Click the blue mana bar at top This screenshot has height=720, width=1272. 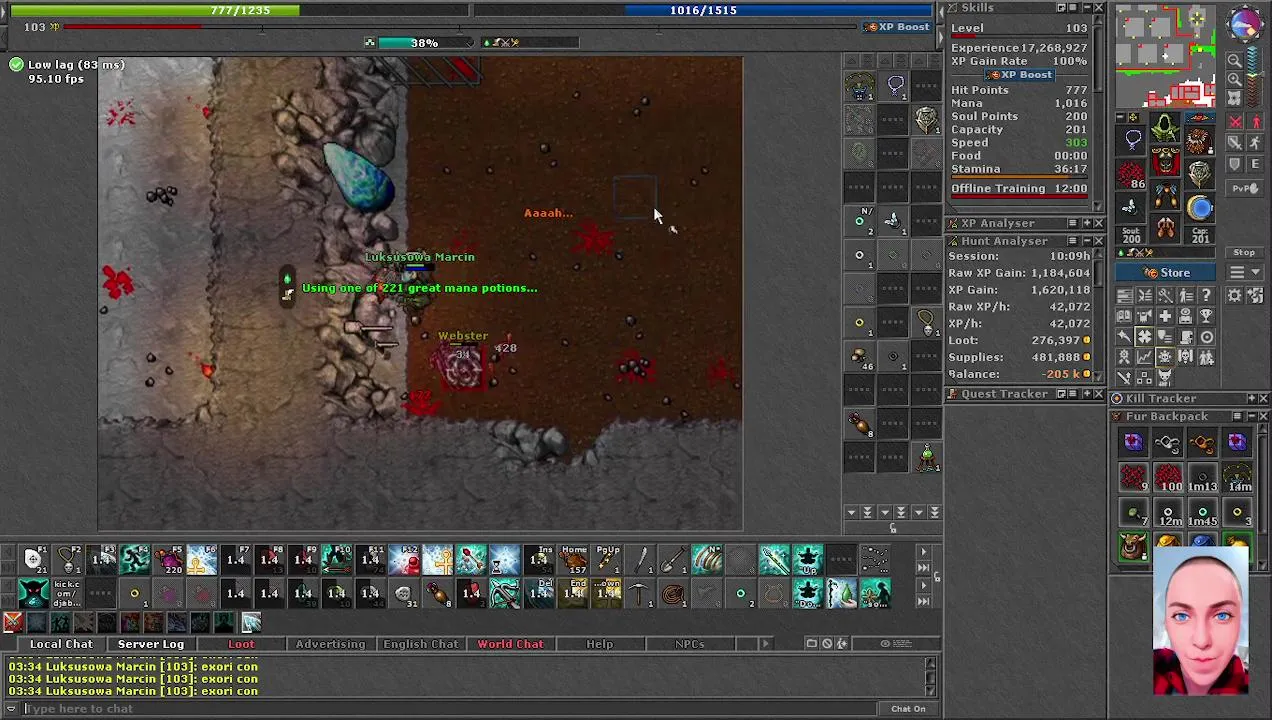[x=703, y=10]
